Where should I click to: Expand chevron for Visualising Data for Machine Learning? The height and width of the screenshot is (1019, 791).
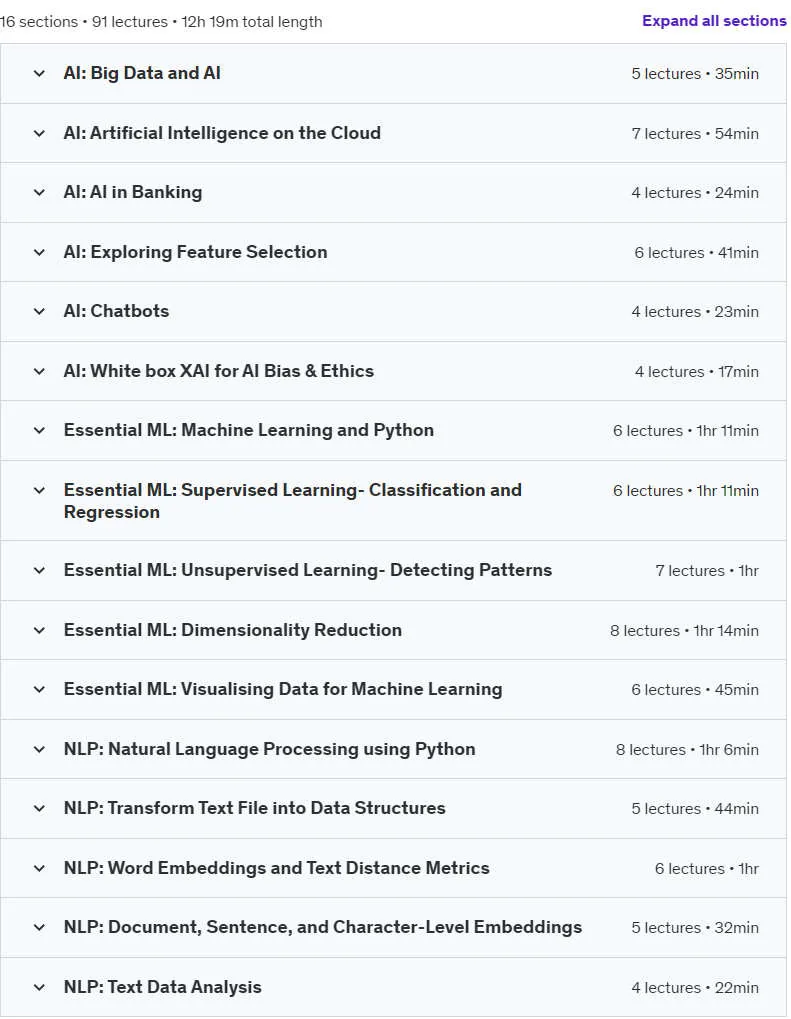[x=39, y=690]
